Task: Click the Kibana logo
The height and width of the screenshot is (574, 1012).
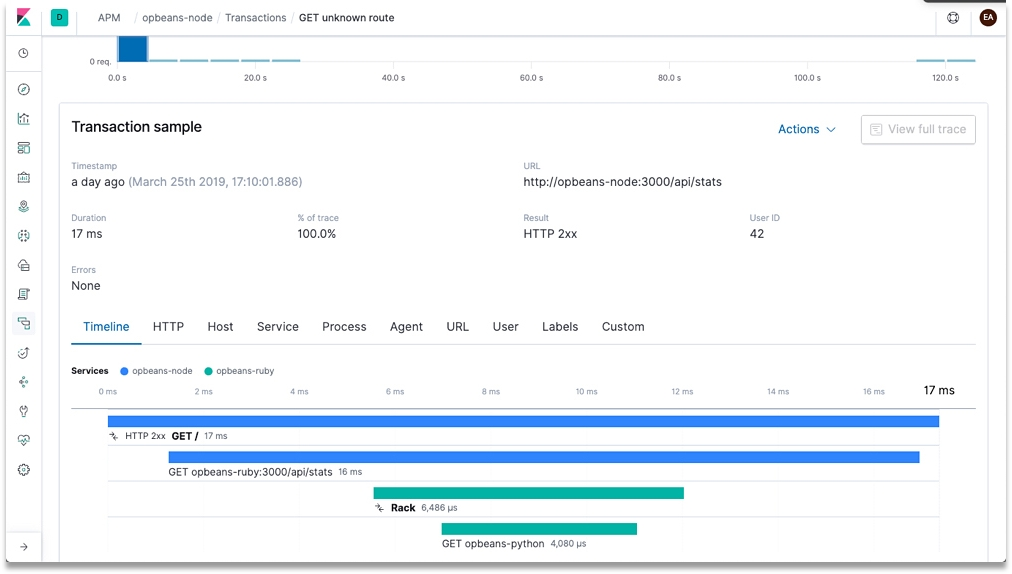Action: pyautogui.click(x=24, y=18)
